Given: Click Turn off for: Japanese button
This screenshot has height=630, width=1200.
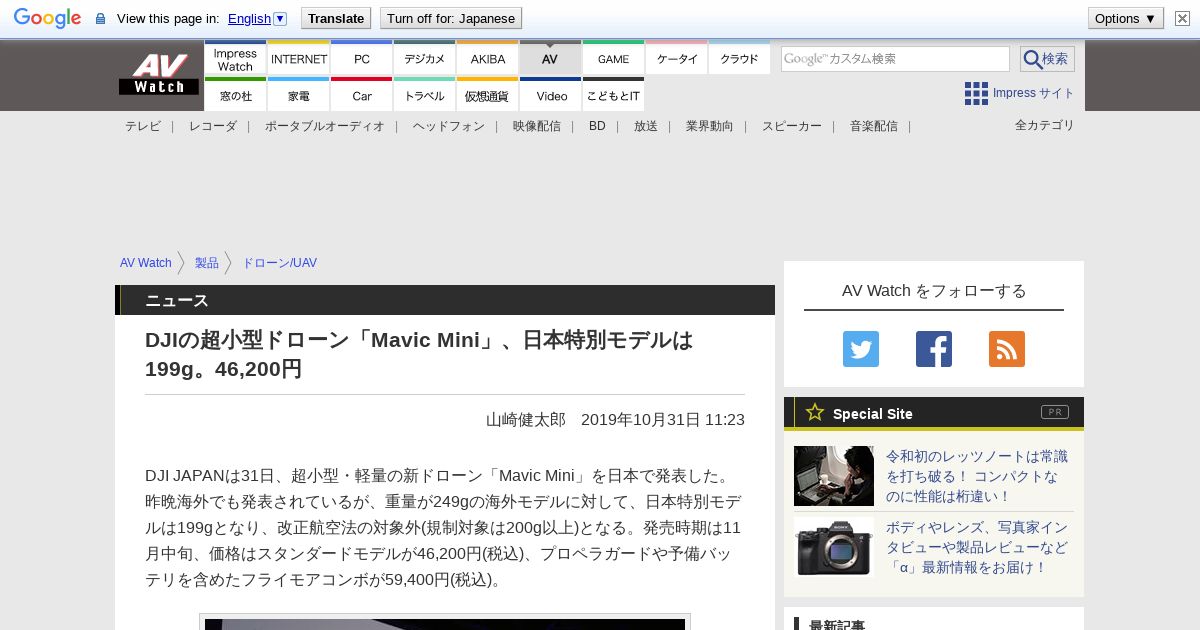Looking at the screenshot, I should click(451, 18).
